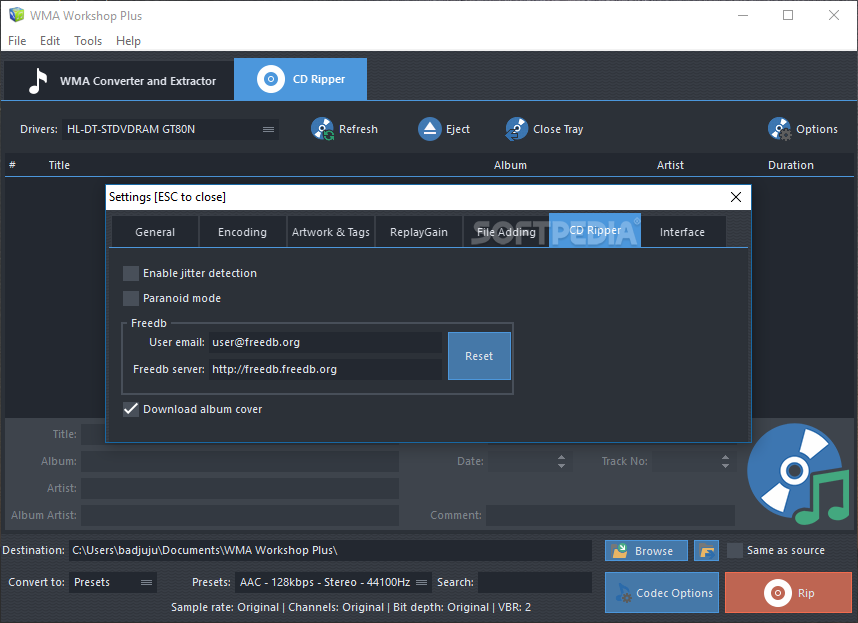Expand the Presets AAC dropdown
Screen dimensions: 858x623
[333, 583]
